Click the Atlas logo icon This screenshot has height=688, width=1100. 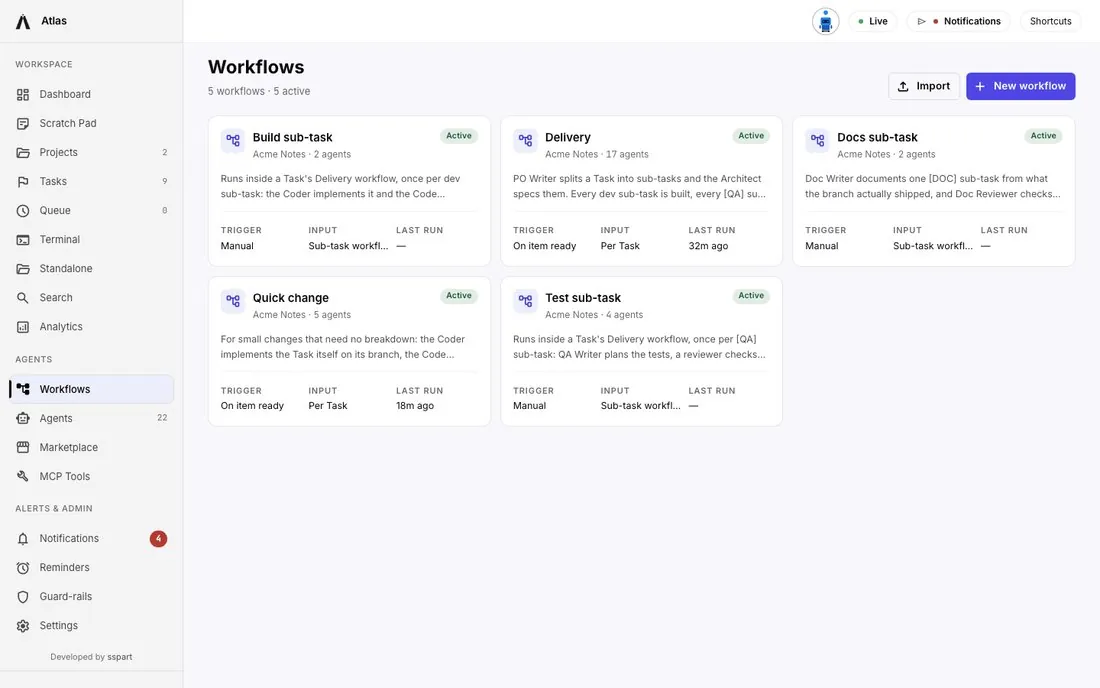point(23,22)
